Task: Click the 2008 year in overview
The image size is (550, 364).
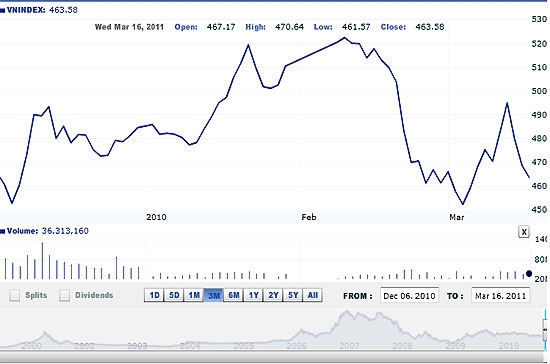Action: pos(402,346)
